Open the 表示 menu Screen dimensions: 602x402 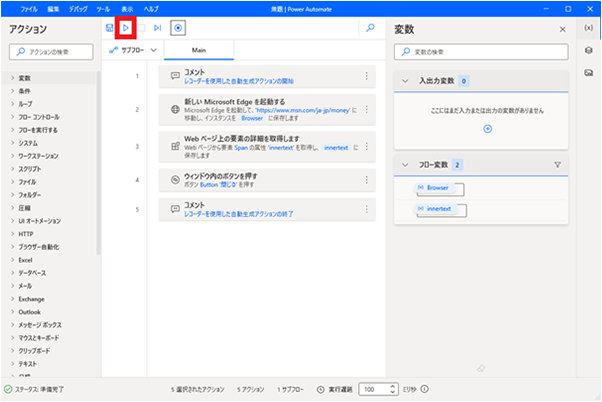tap(127, 9)
